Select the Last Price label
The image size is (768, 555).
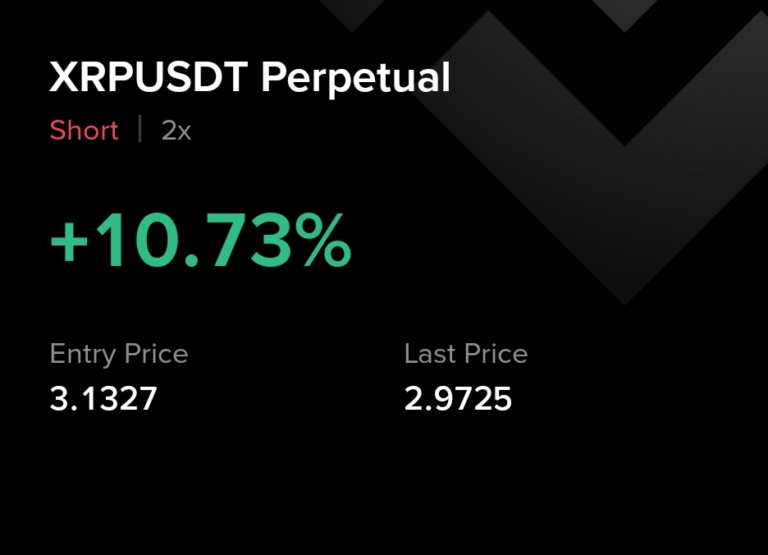(x=465, y=354)
